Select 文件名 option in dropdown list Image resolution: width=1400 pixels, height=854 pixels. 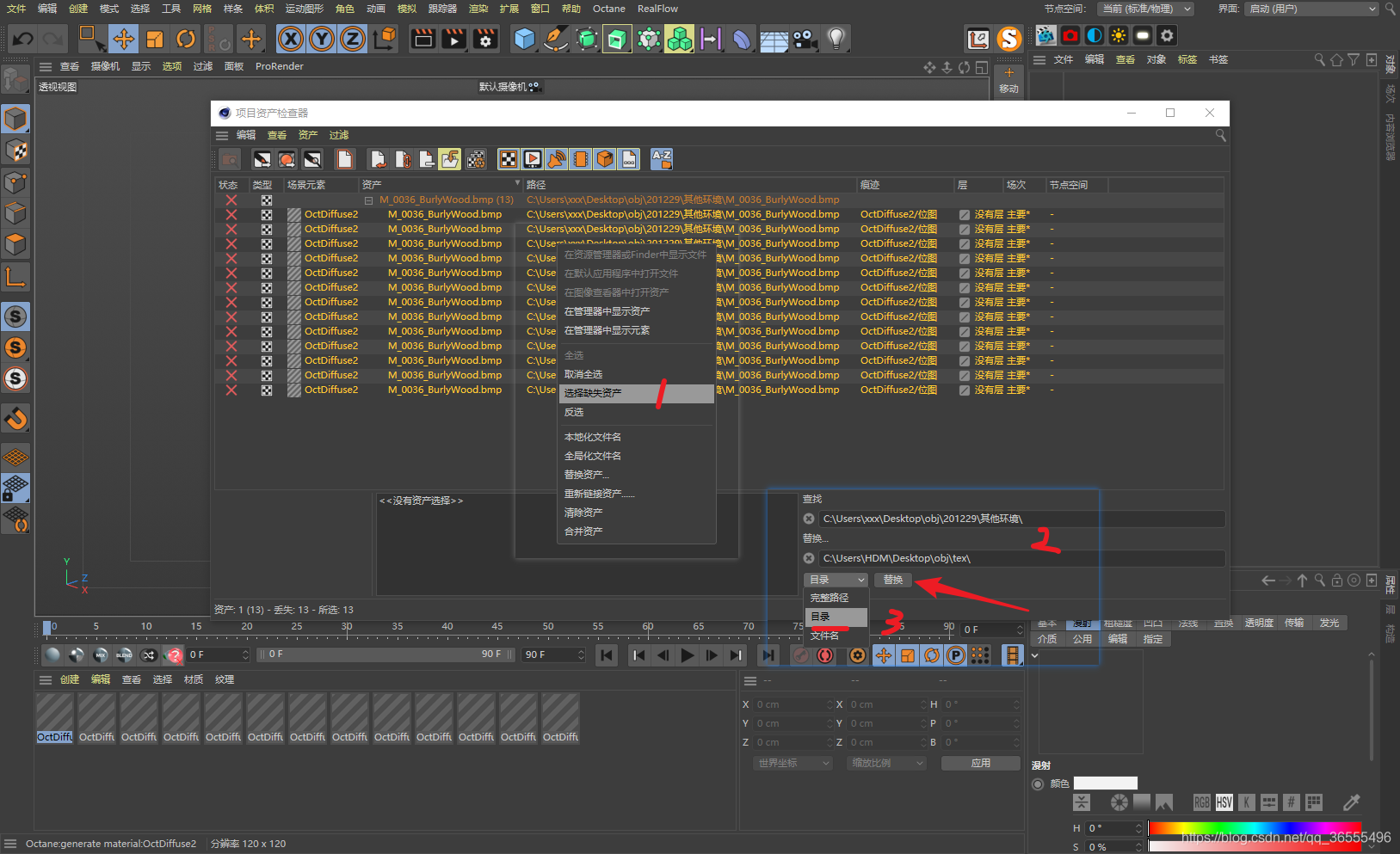(x=836, y=636)
